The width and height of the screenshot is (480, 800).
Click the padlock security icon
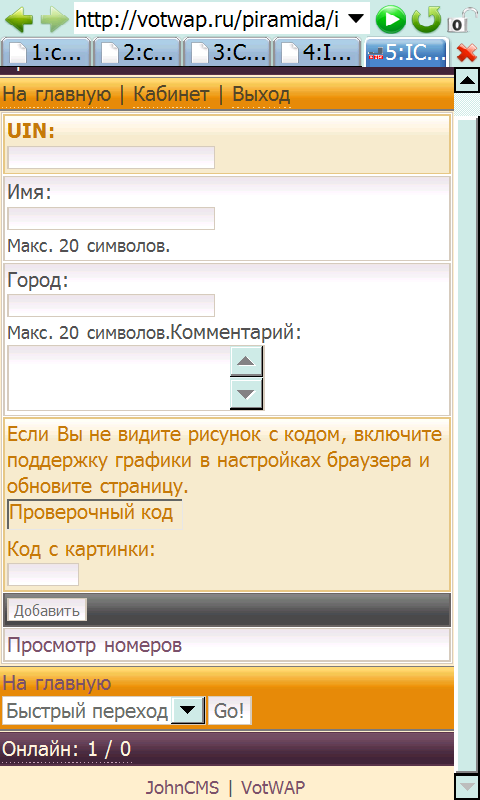(463, 20)
